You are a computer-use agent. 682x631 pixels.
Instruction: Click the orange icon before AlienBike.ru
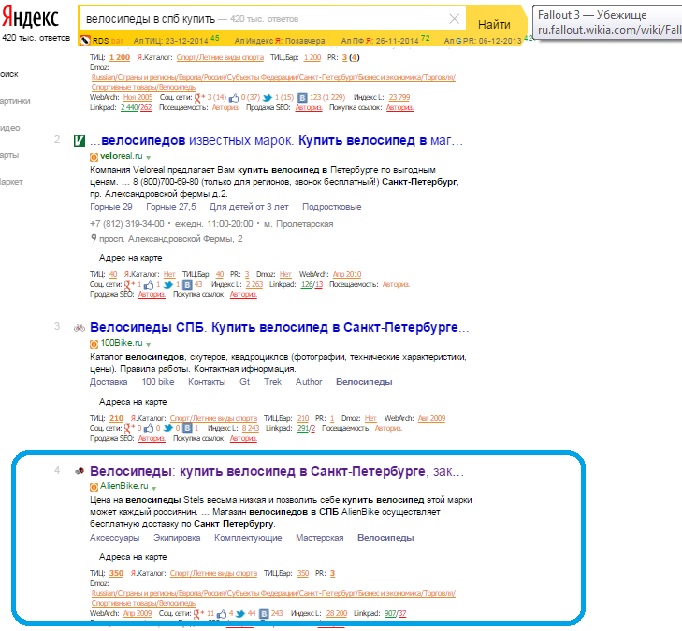94,487
